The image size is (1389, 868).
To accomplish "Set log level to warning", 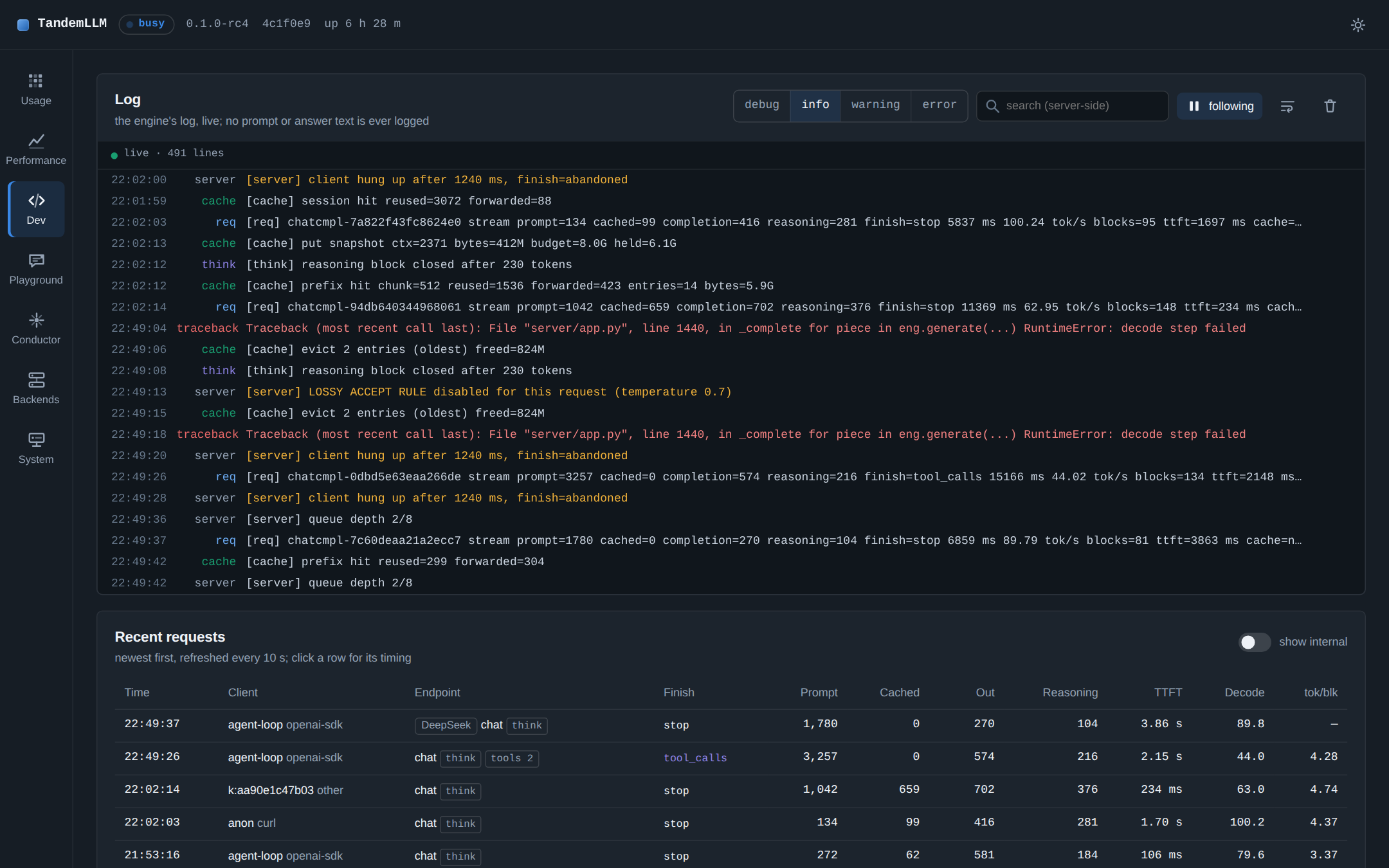I will click(x=875, y=105).
